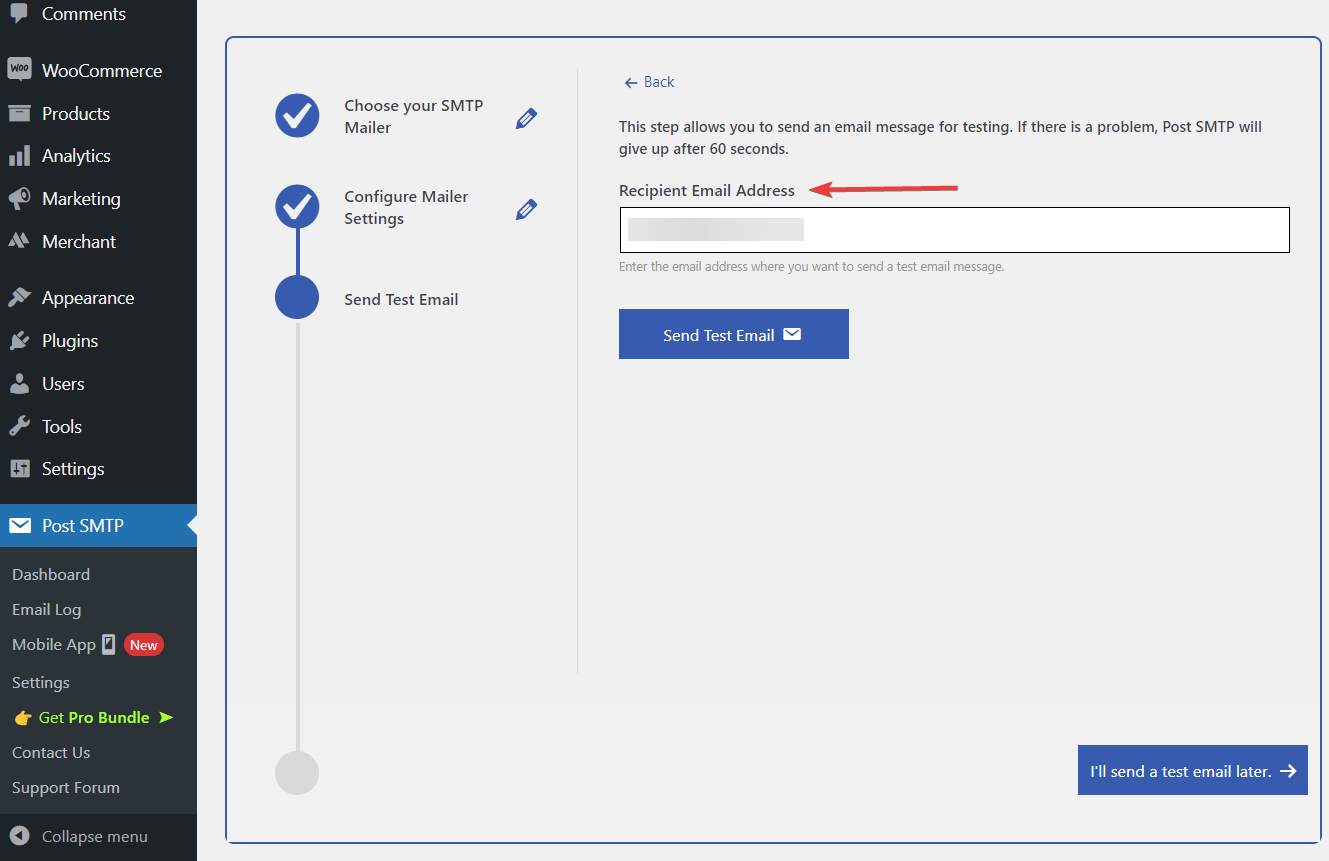Click the Tools wrench icon
This screenshot has height=861, width=1329.
(x=19, y=426)
